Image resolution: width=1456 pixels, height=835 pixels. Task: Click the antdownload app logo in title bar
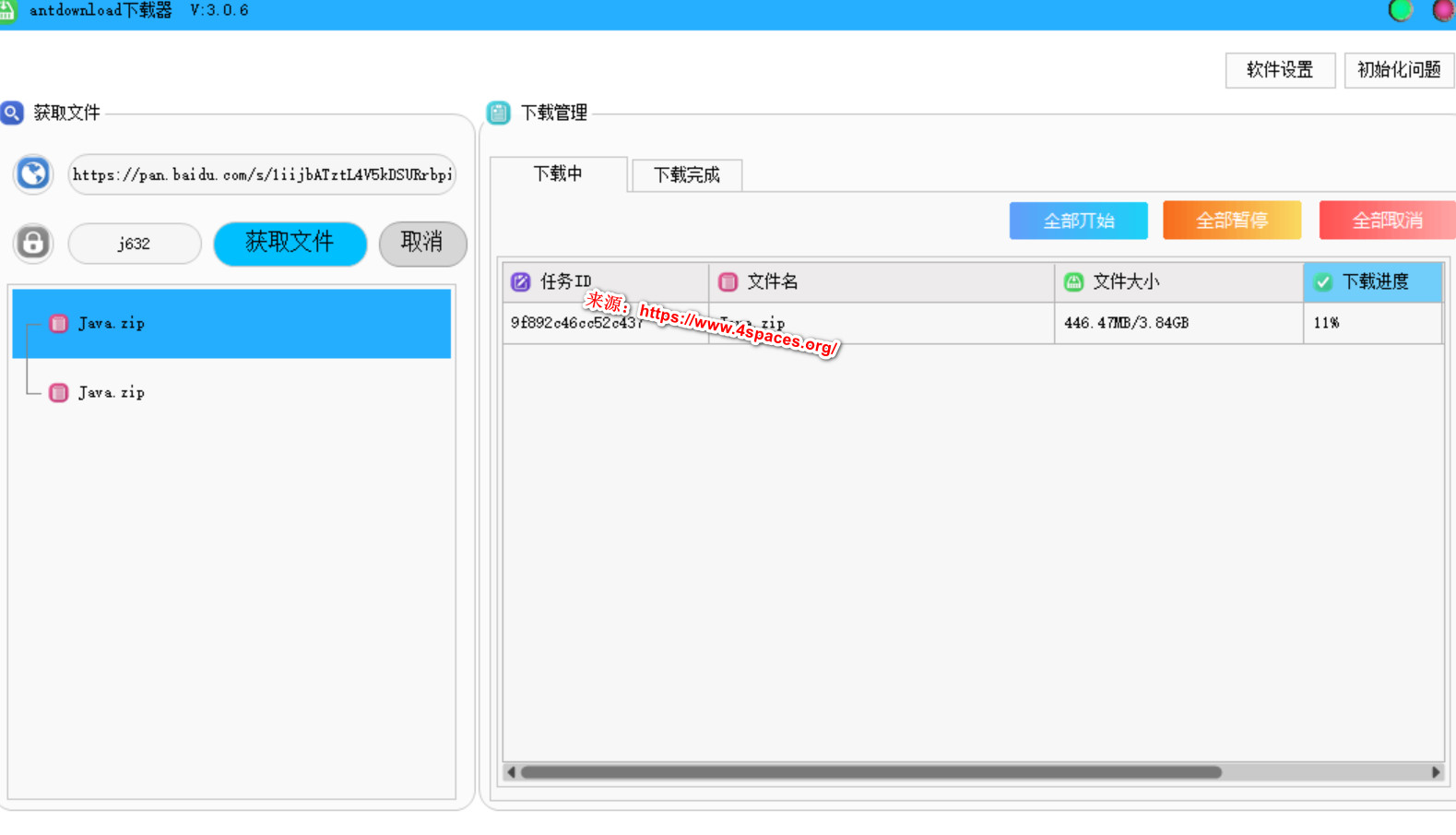tap(8, 11)
